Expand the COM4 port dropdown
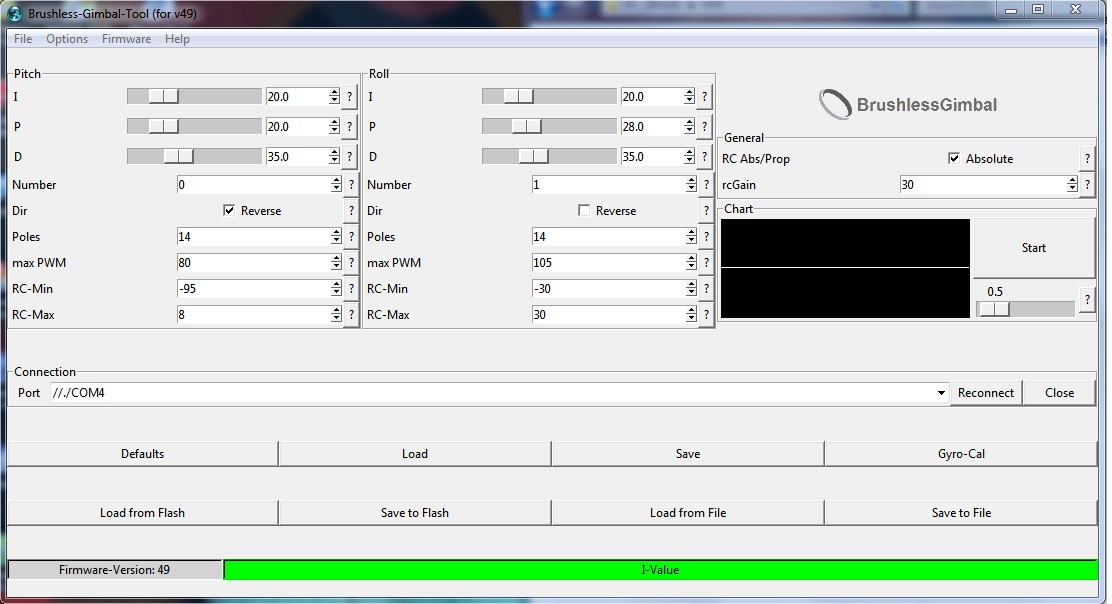Image resolution: width=1112 pixels, height=604 pixels. 941,393
